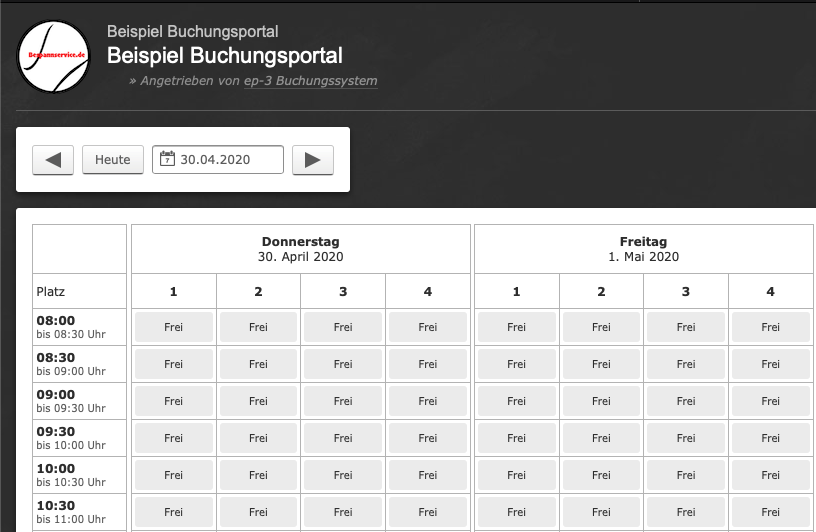
Task: Book Thursday court 1 at 10:00
Action: click(x=173, y=475)
